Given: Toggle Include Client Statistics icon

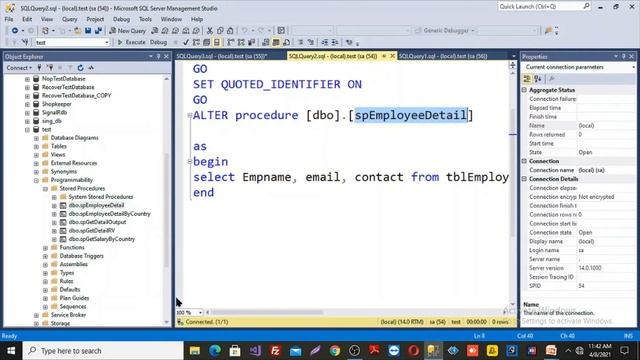Looking at the screenshot, I should click(251, 42).
